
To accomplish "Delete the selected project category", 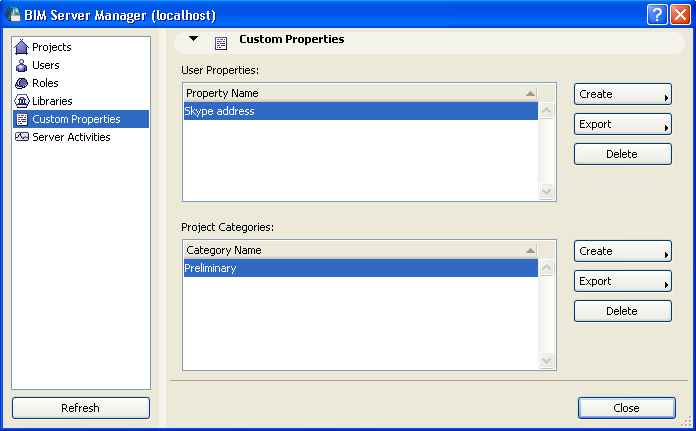I will [x=622, y=311].
